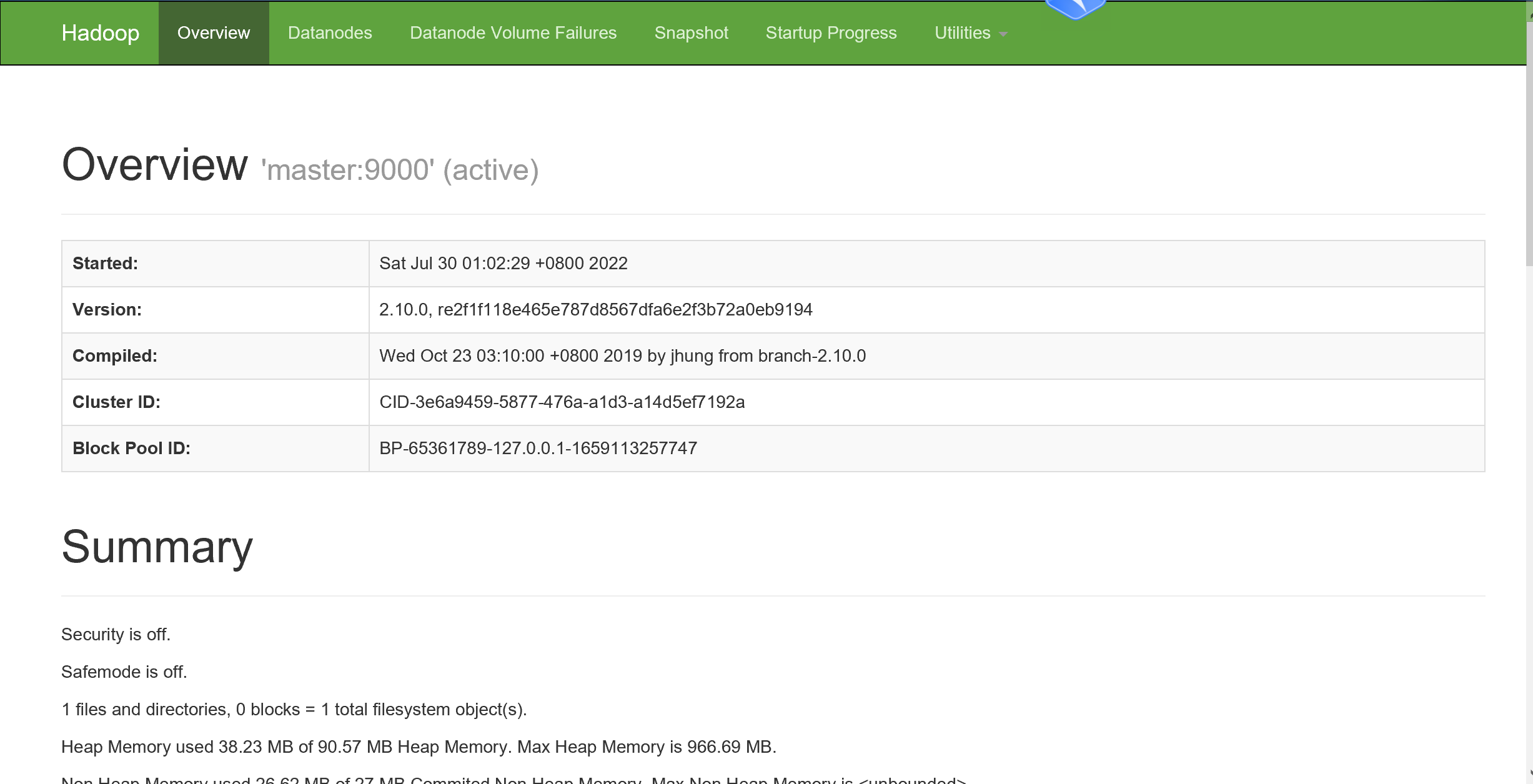The image size is (1533, 784).
Task: Click the Hadoop brand link
Action: pyautogui.click(x=100, y=33)
